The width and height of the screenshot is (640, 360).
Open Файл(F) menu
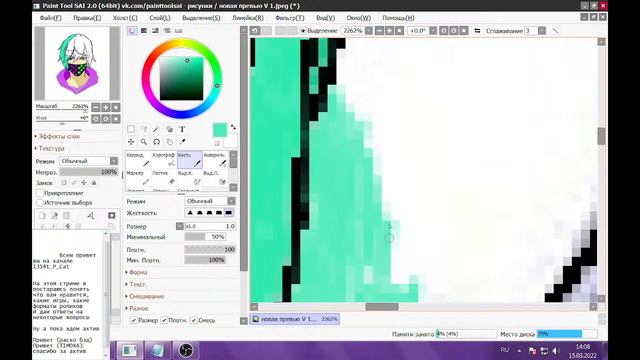51,18
